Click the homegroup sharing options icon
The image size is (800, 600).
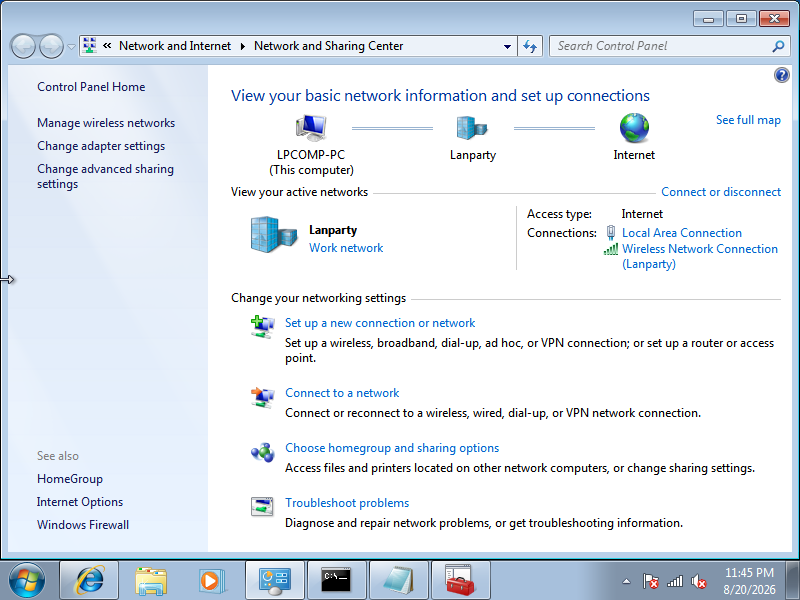[x=262, y=452]
